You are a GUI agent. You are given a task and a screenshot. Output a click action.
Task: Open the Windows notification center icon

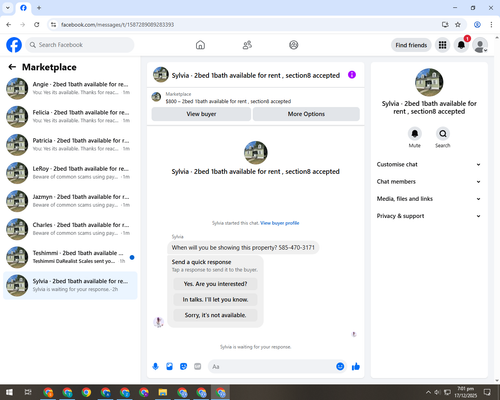(487, 392)
